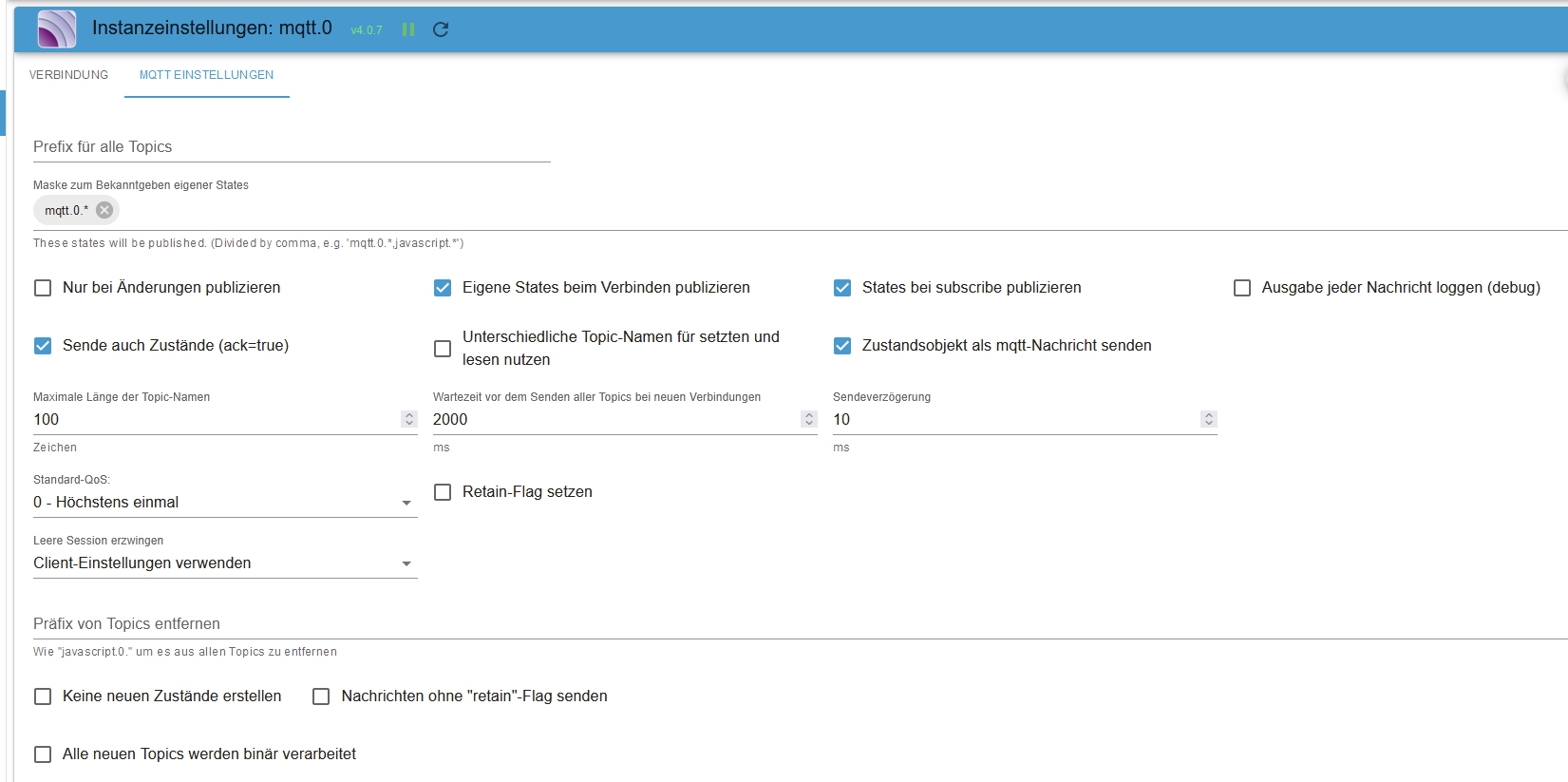
Task: Enable debug logging of every message
Action: pyautogui.click(x=1242, y=288)
